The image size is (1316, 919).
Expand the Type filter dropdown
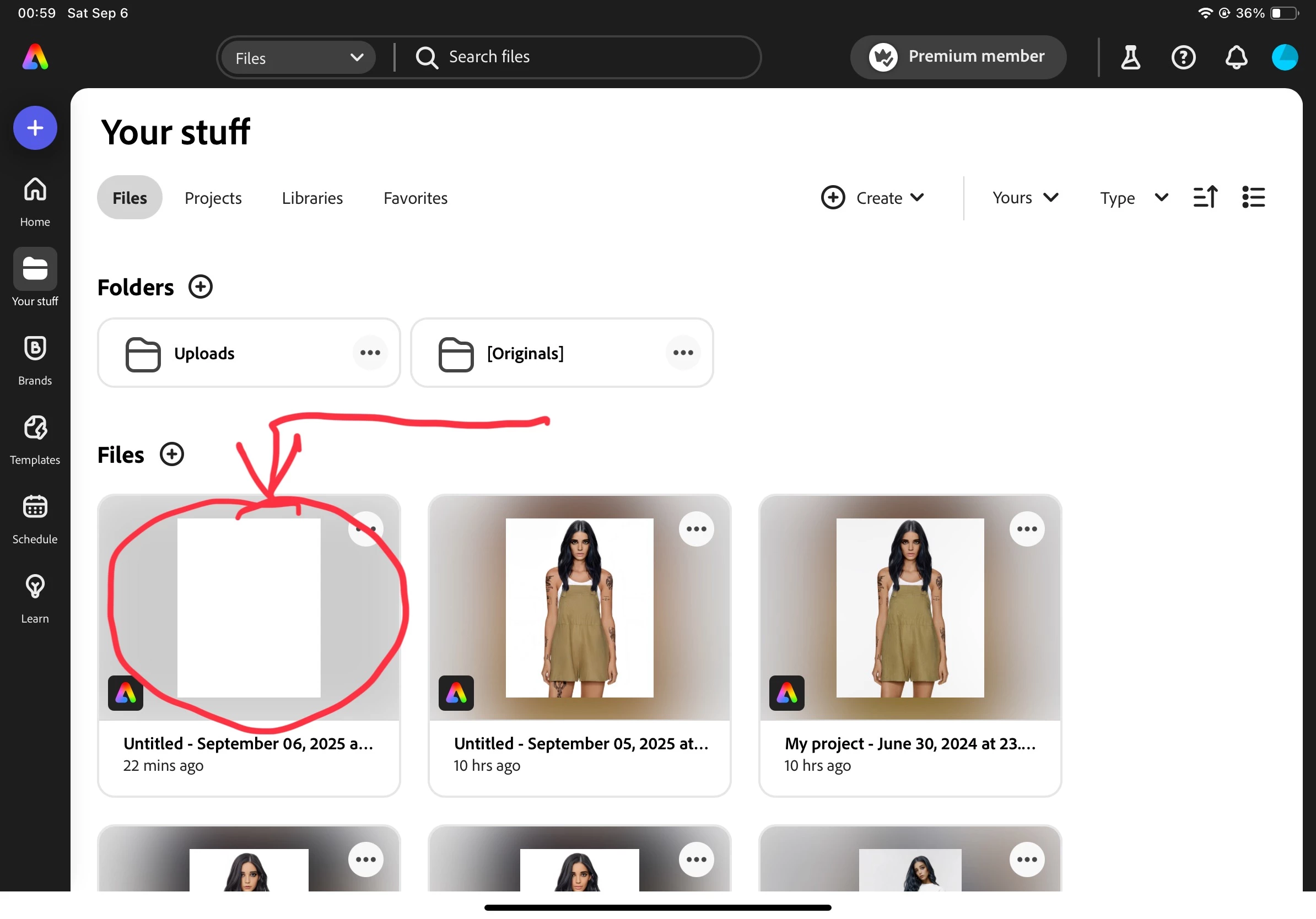pyautogui.click(x=1133, y=198)
